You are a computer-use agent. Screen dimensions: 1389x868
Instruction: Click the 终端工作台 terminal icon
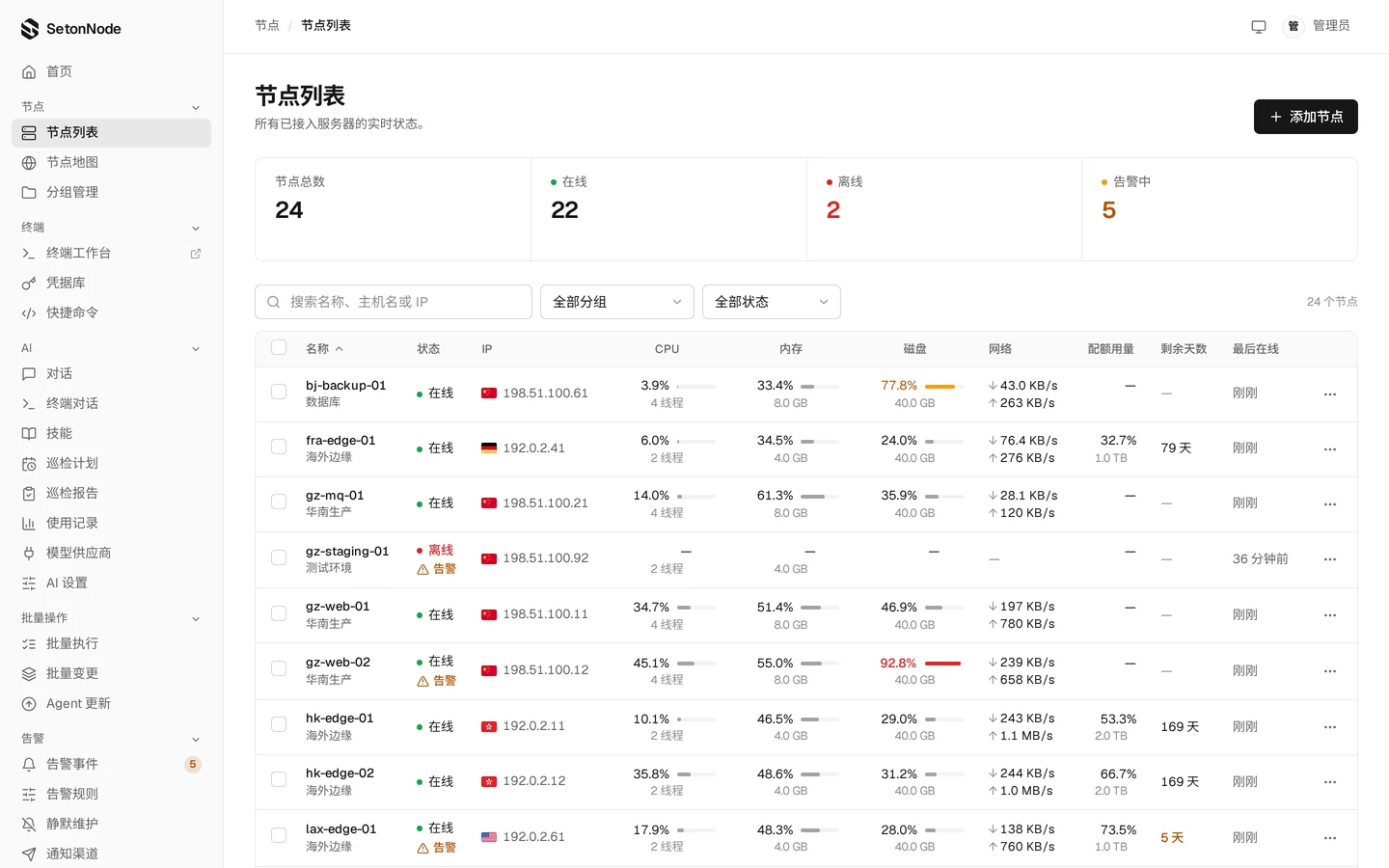(x=29, y=254)
